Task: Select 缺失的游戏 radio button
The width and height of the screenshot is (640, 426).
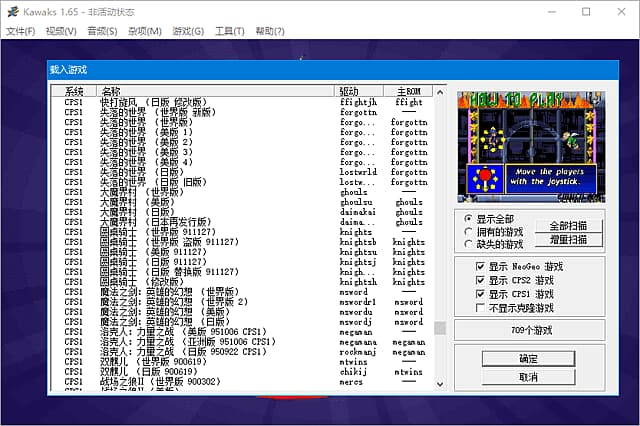Action: click(x=469, y=244)
